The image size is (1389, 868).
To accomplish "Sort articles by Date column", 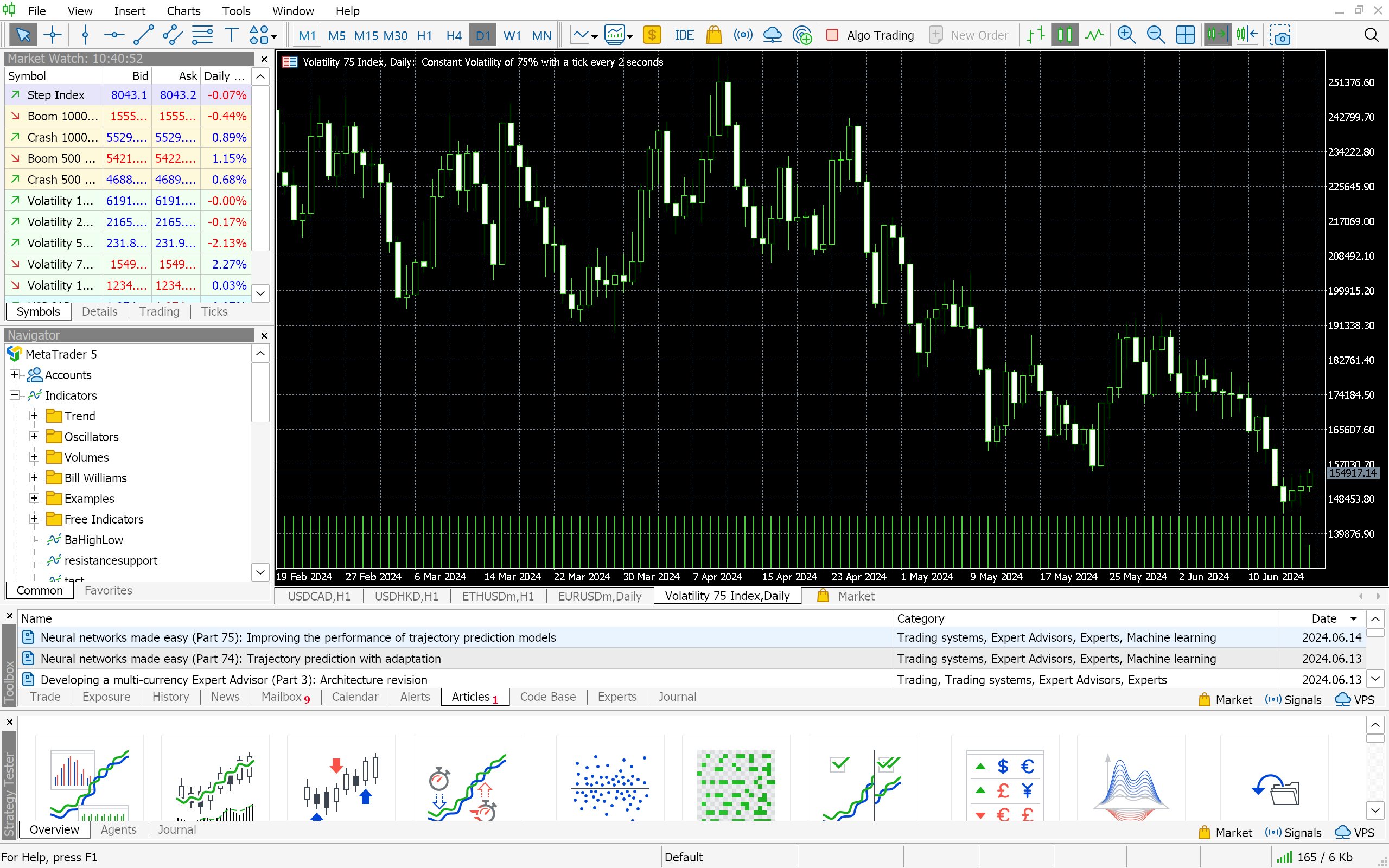I will click(x=1323, y=618).
